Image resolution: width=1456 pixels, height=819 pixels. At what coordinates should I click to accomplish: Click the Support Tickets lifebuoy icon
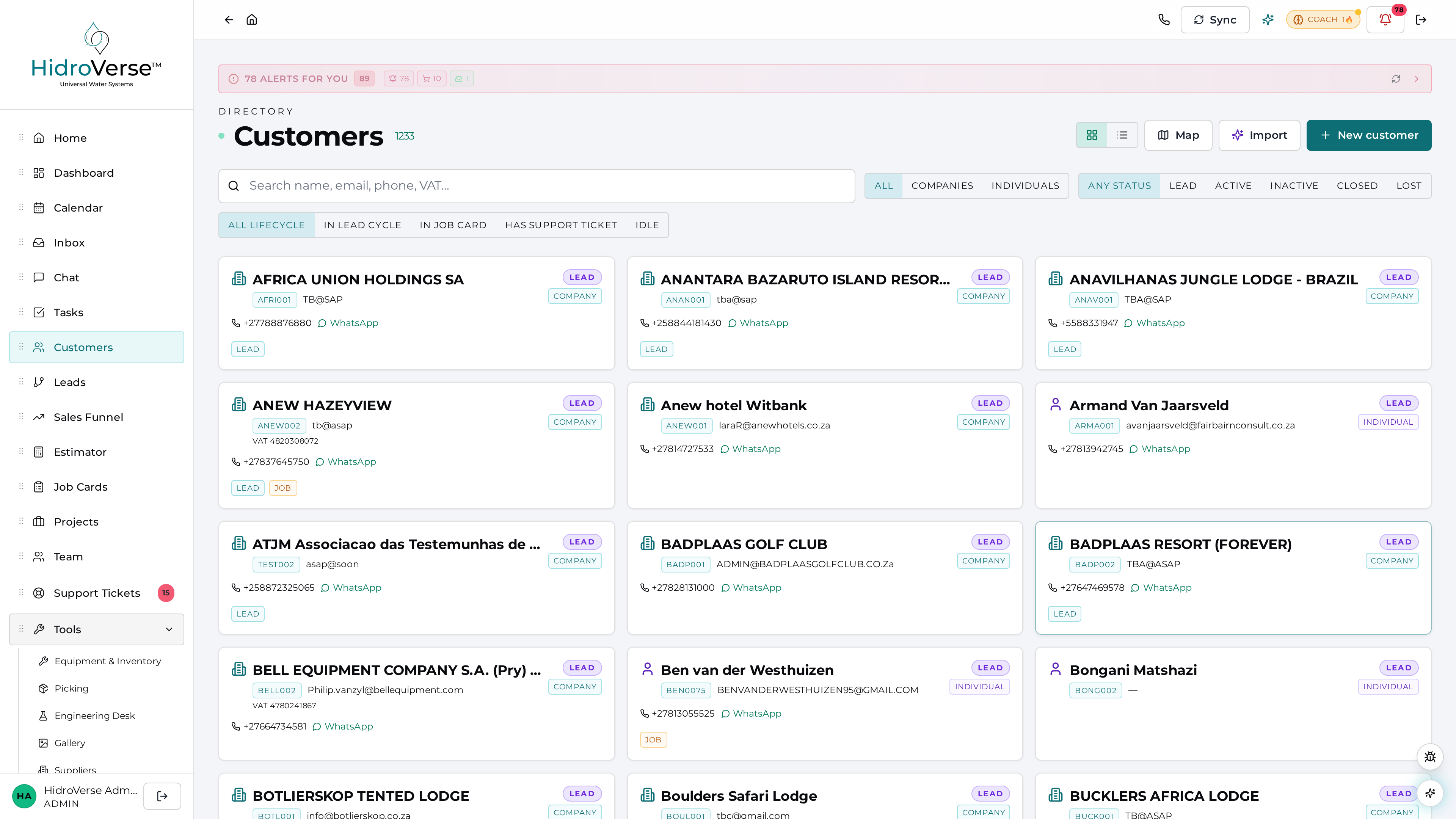38,593
